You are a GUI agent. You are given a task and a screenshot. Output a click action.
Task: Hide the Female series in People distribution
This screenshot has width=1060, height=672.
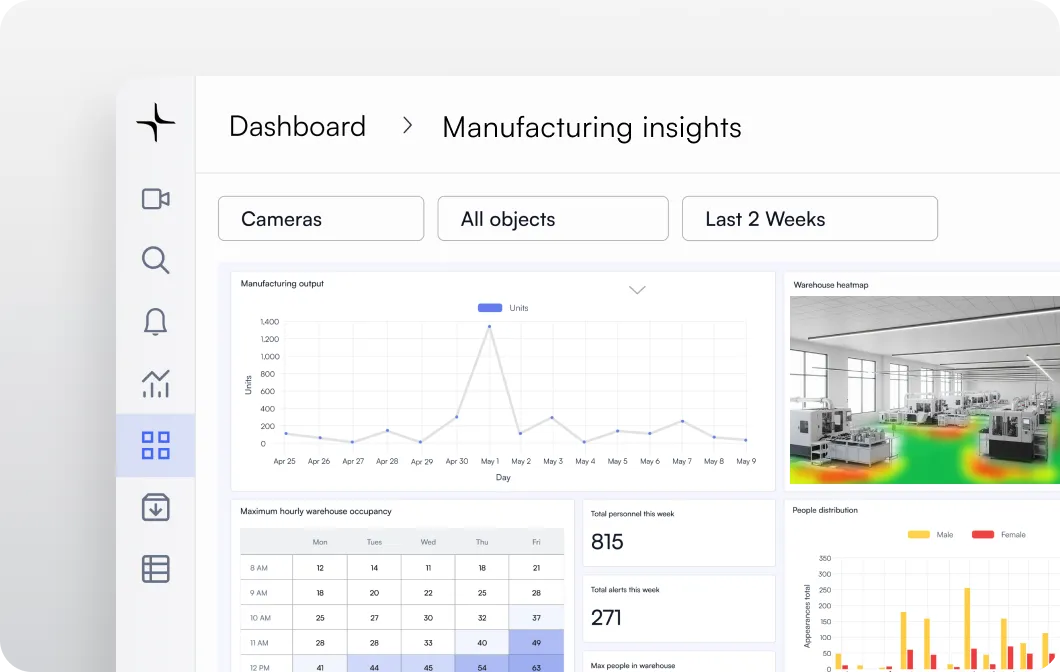pyautogui.click(x=998, y=534)
